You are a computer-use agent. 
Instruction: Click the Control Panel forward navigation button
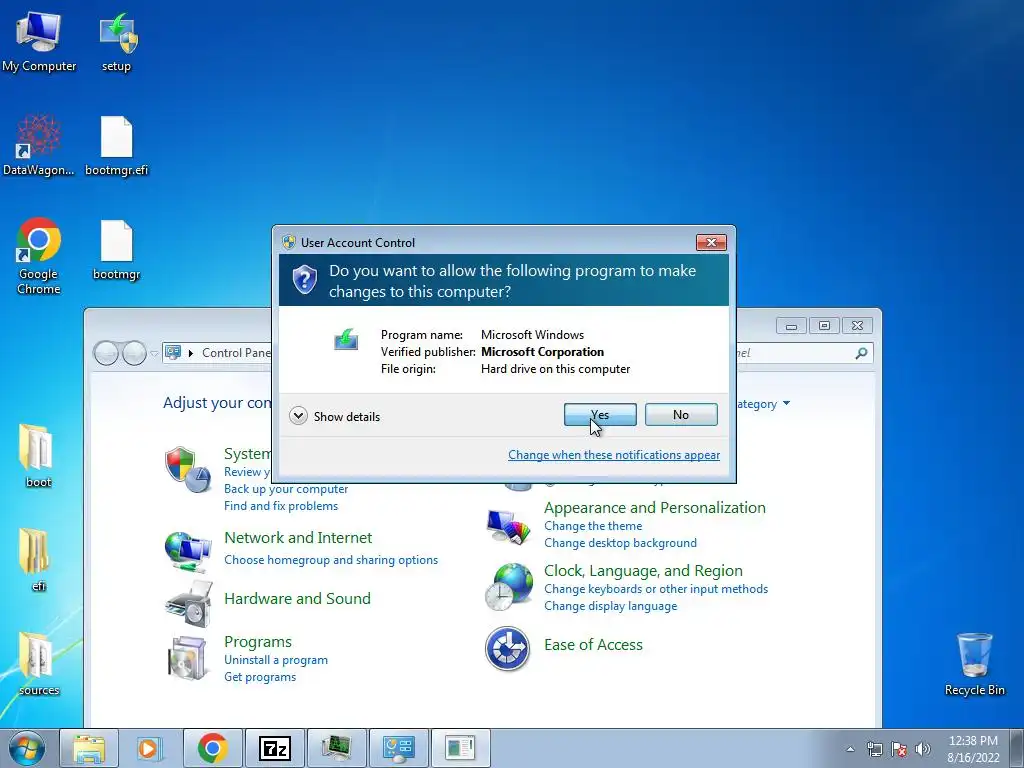tap(135, 353)
